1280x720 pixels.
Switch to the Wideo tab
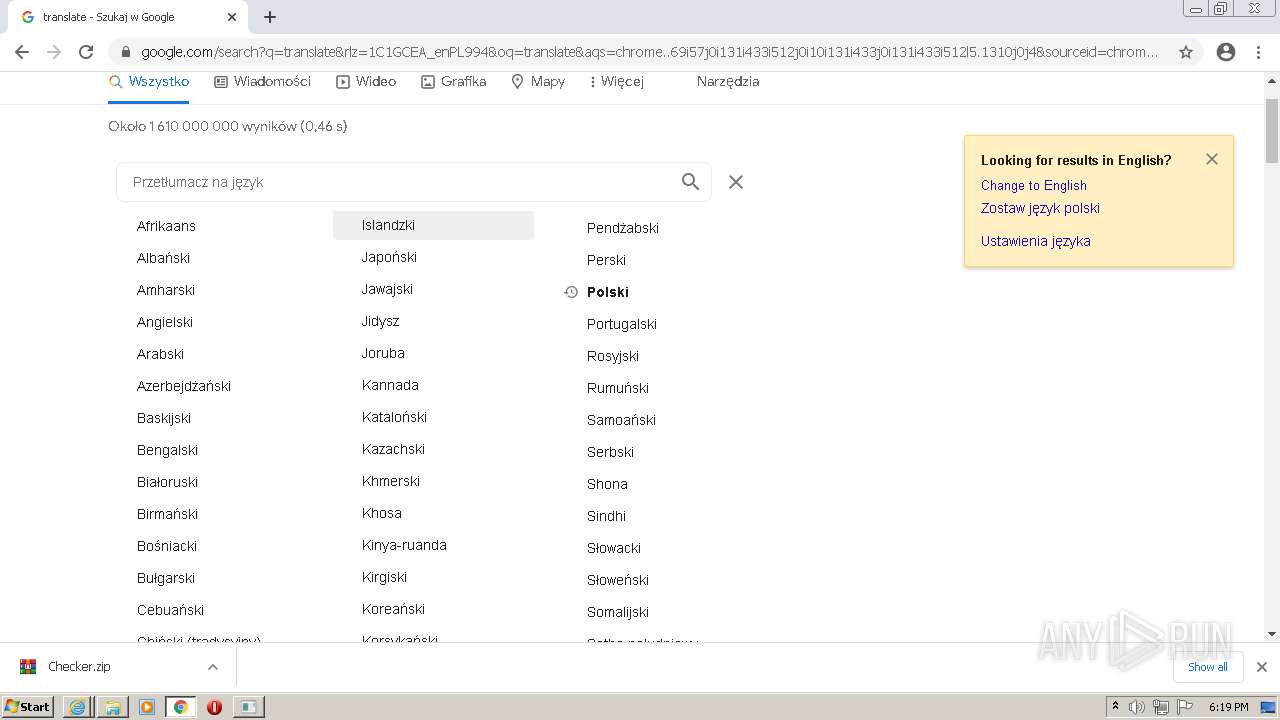(366, 82)
